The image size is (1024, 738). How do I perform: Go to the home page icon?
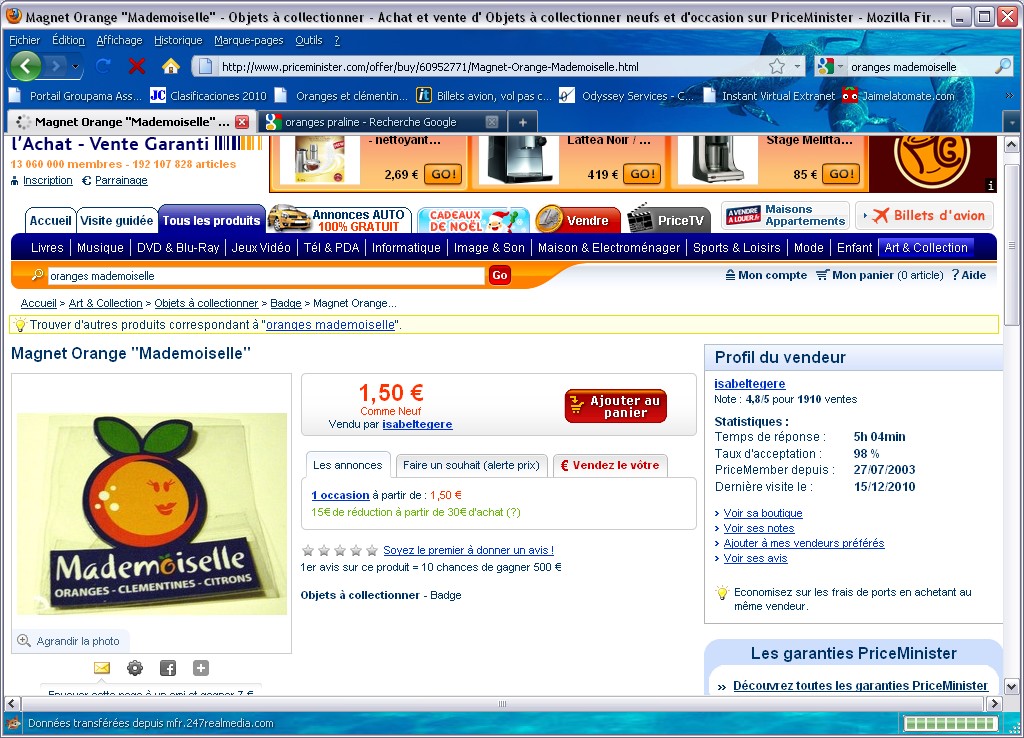(x=170, y=66)
